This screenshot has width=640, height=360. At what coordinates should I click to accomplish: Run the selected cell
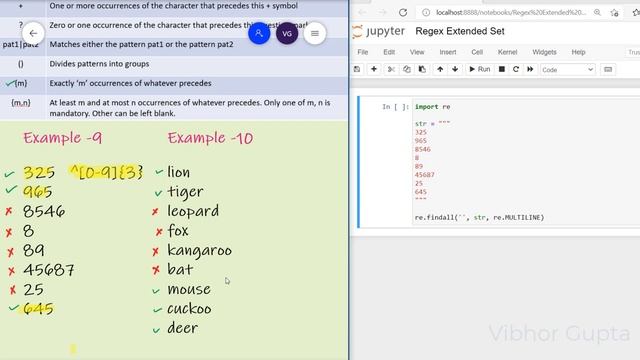tap(480, 69)
